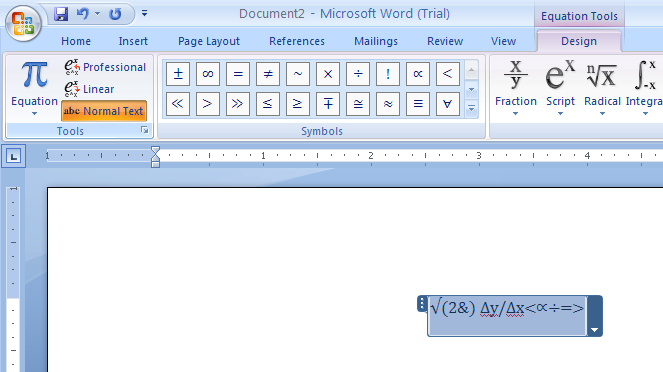Image resolution: width=663 pixels, height=372 pixels.
Task: Insert the factorial exclamation symbol
Action: point(388,74)
